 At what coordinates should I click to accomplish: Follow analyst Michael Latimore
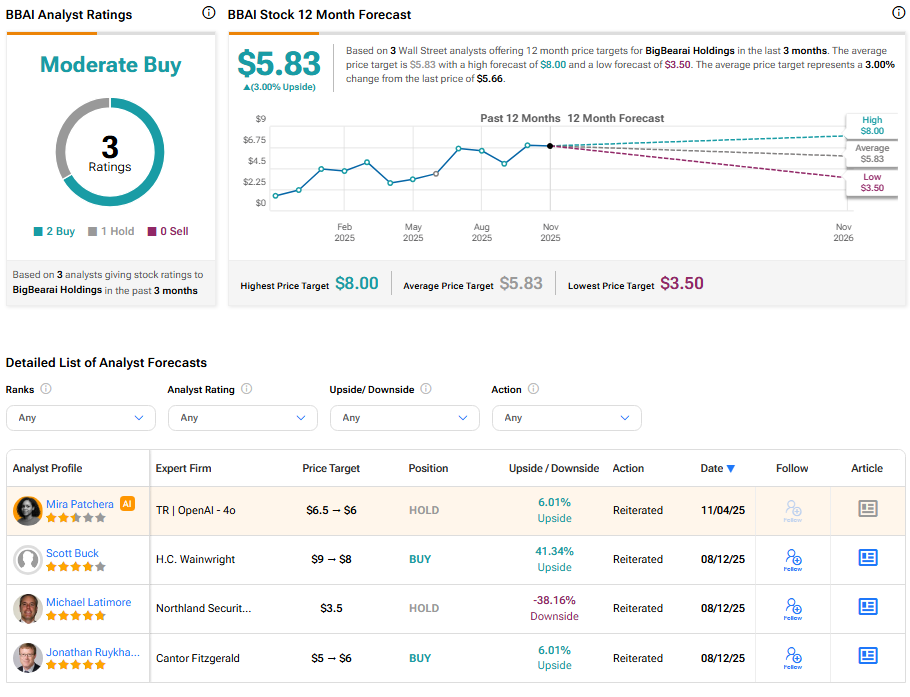tap(792, 608)
